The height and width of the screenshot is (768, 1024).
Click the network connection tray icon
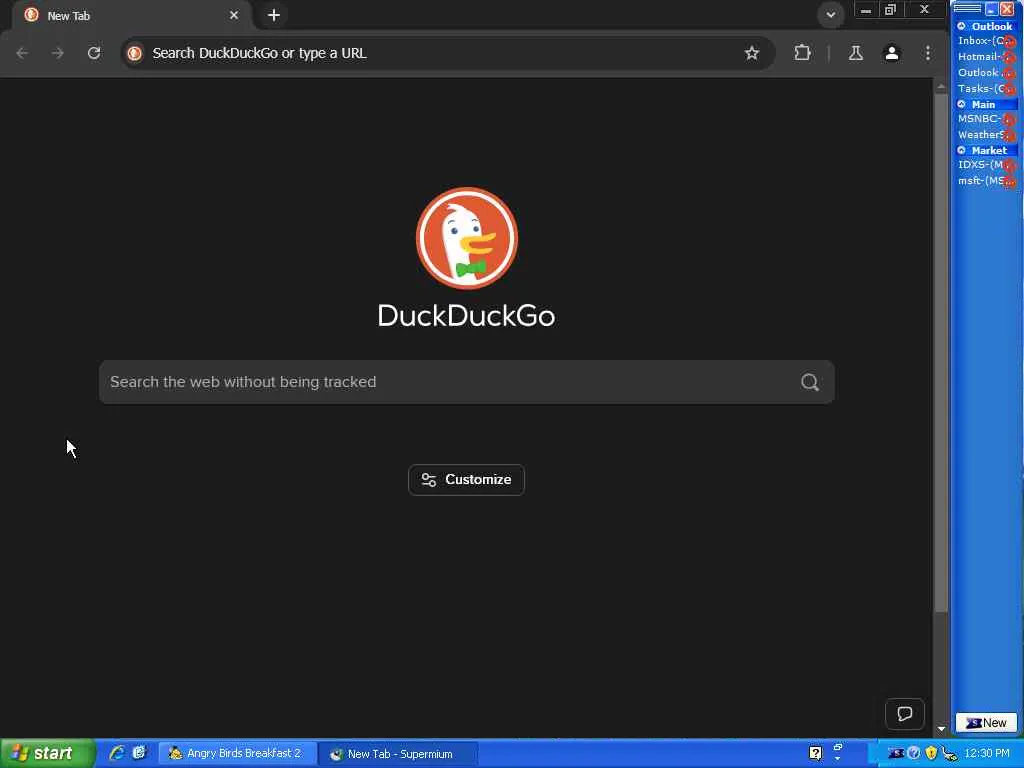click(950, 754)
